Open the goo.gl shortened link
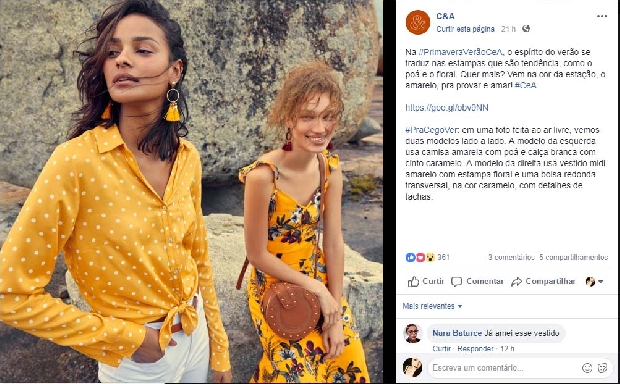 pyautogui.click(x=447, y=108)
